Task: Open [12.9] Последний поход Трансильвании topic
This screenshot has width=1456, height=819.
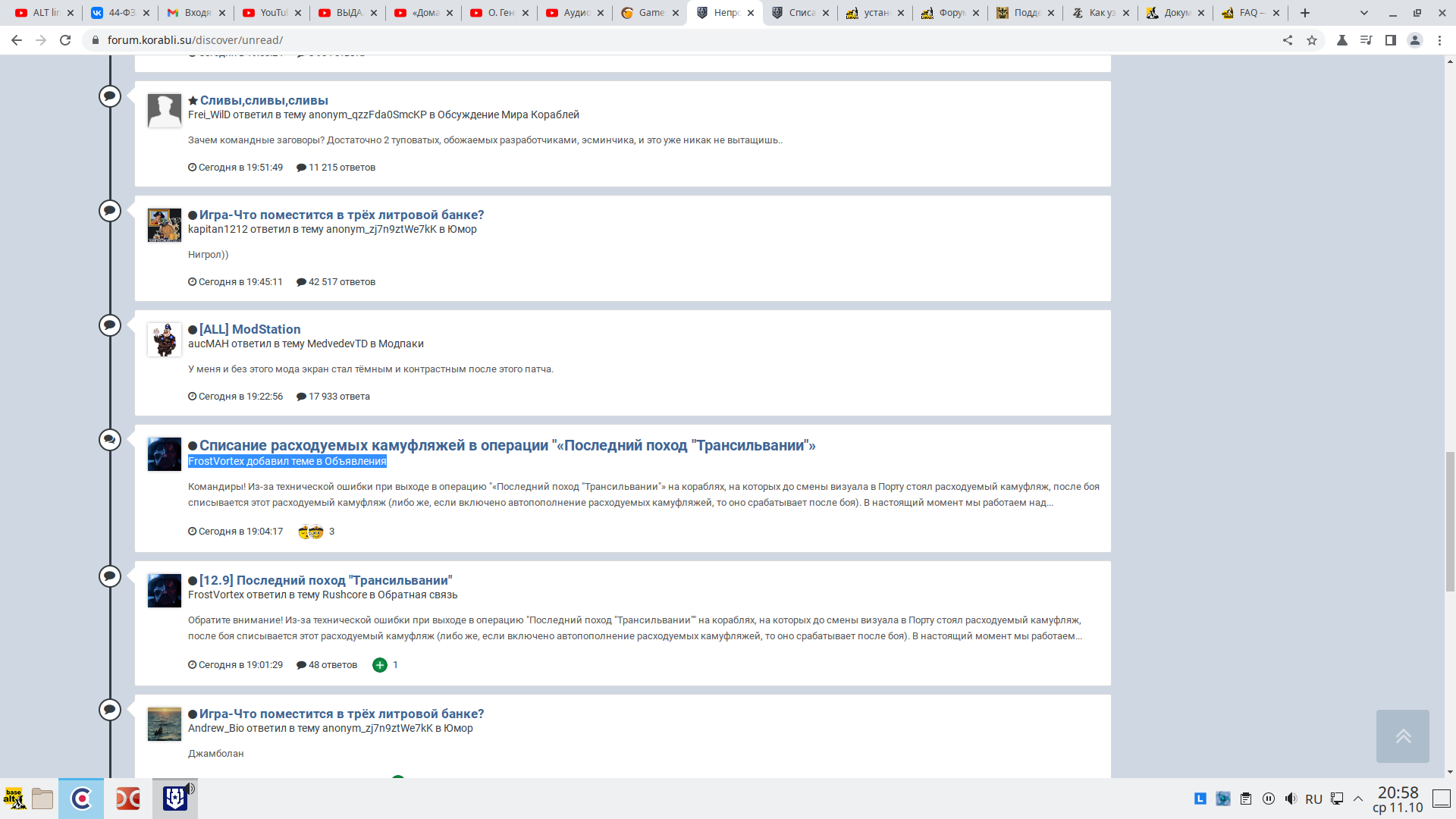Action: coord(326,580)
